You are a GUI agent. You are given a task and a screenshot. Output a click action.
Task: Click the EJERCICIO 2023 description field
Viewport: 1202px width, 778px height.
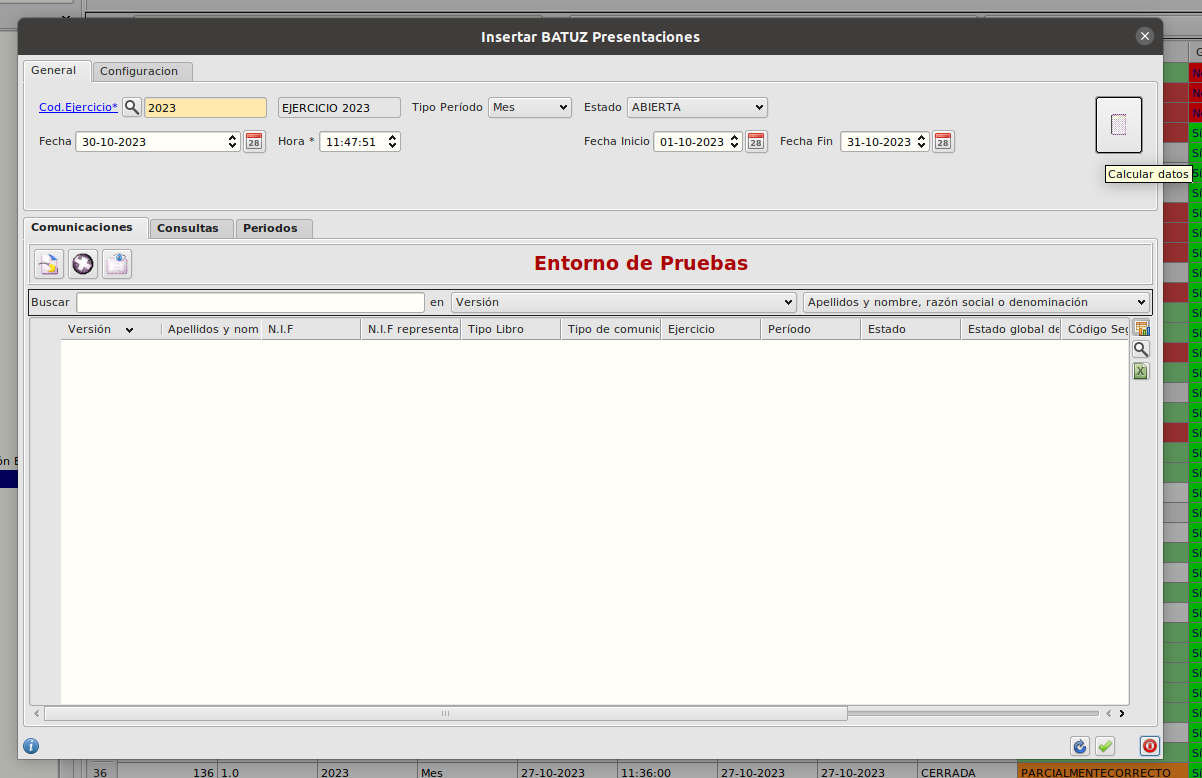point(339,107)
